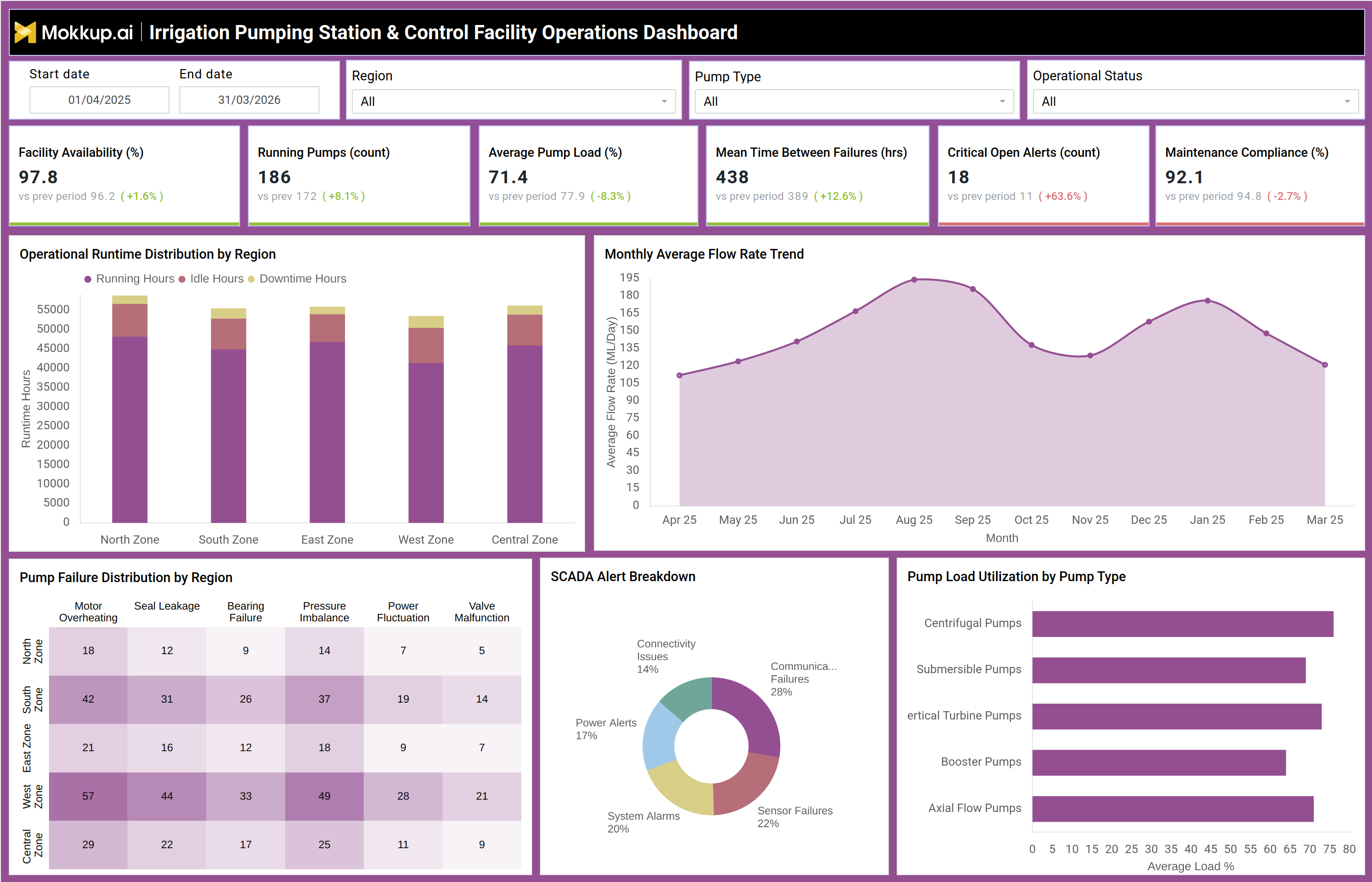Click the Jan 25 flow rate data point
Image resolution: width=1372 pixels, height=882 pixels.
point(1207,301)
